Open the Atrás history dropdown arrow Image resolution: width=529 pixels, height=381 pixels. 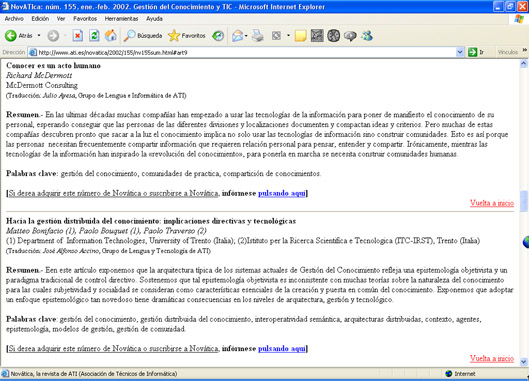[x=39, y=35]
